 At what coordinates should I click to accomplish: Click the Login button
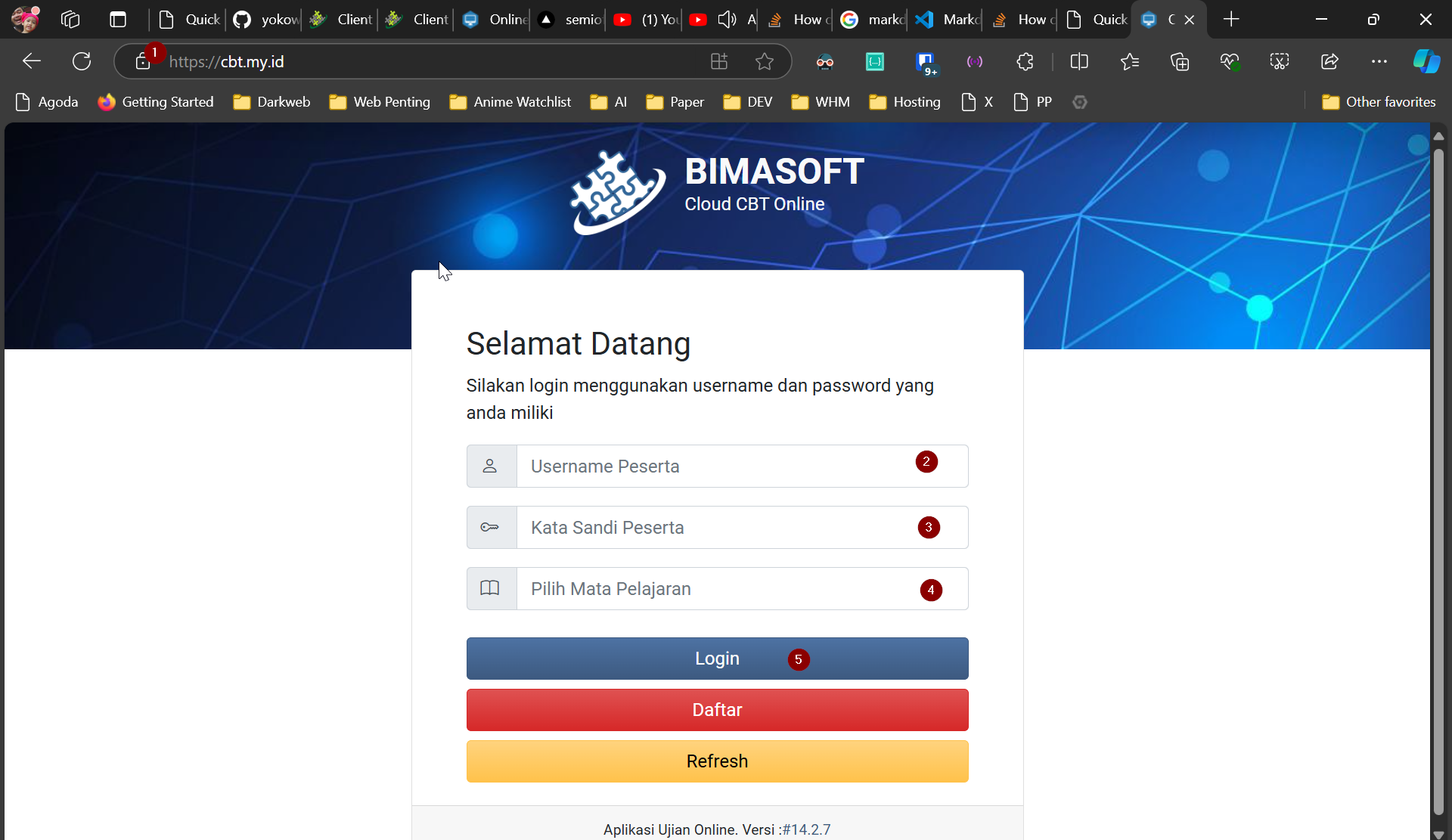[717, 659]
